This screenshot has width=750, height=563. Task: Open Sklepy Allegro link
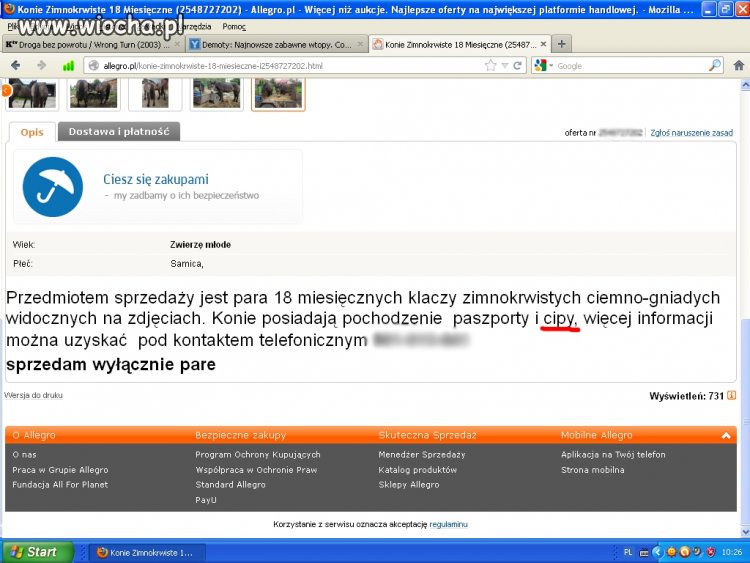[409, 485]
